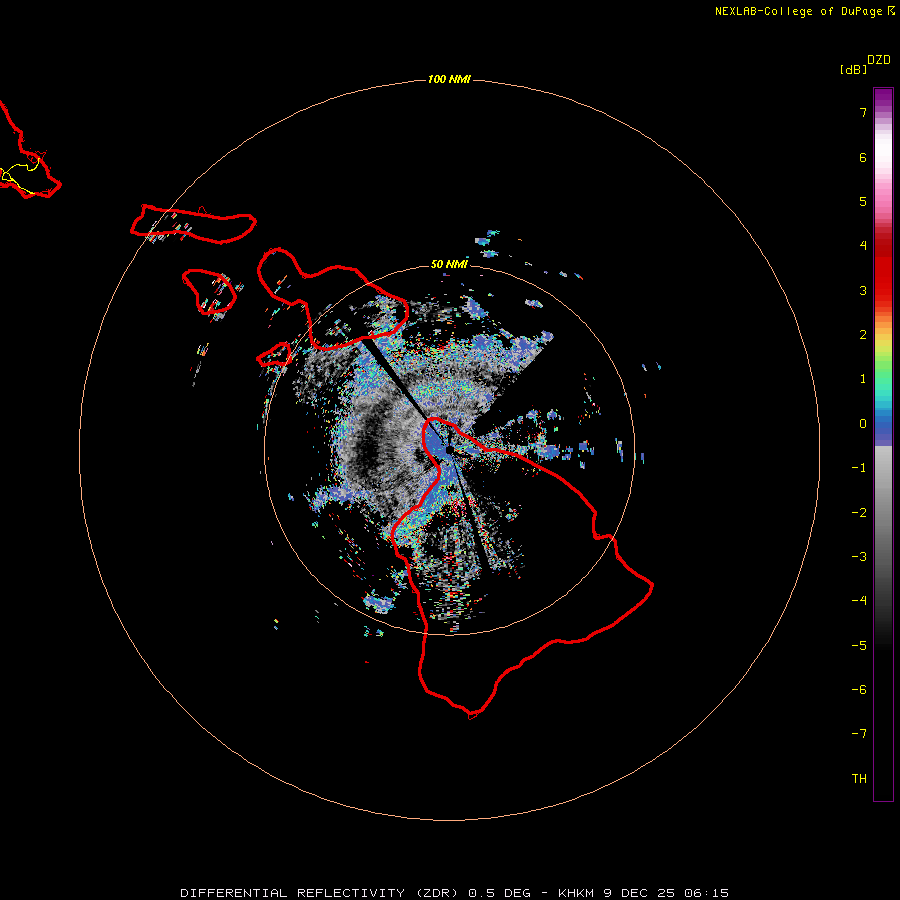Click the -6 value on color scale
This screenshot has width=900, height=900.
859,690
